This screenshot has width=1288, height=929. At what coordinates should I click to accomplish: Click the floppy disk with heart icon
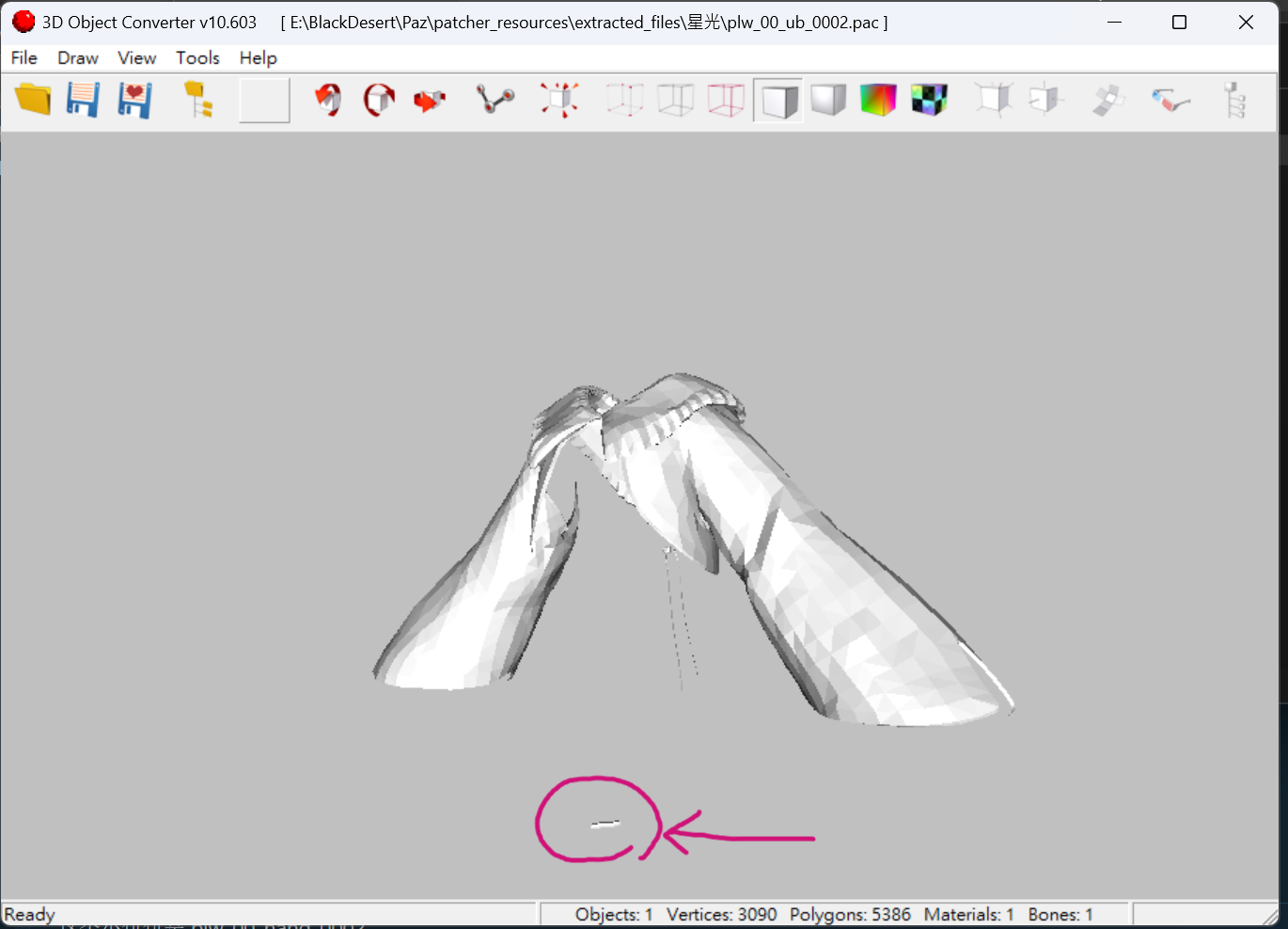click(x=134, y=100)
